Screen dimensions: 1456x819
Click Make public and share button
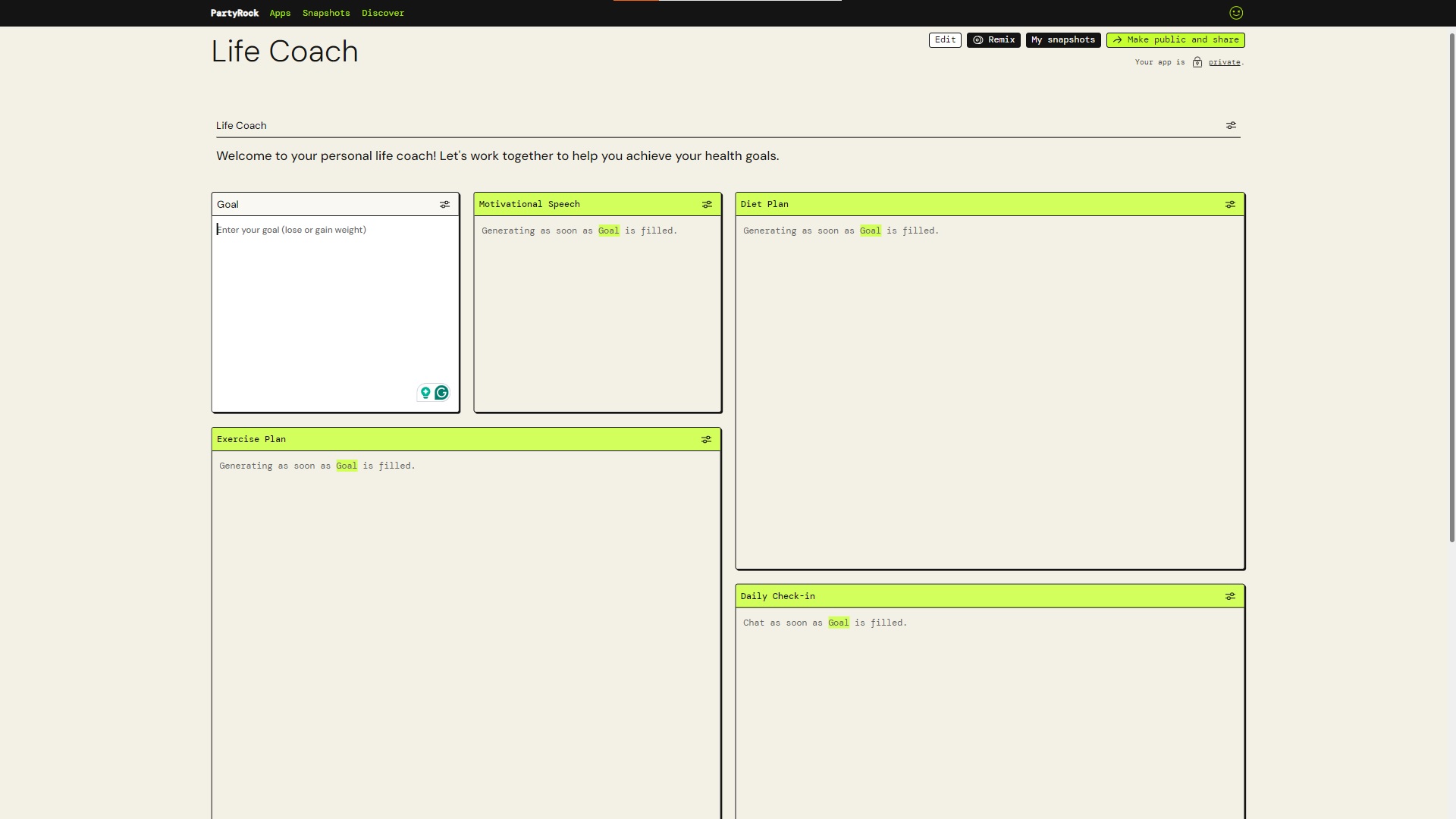pos(1175,40)
